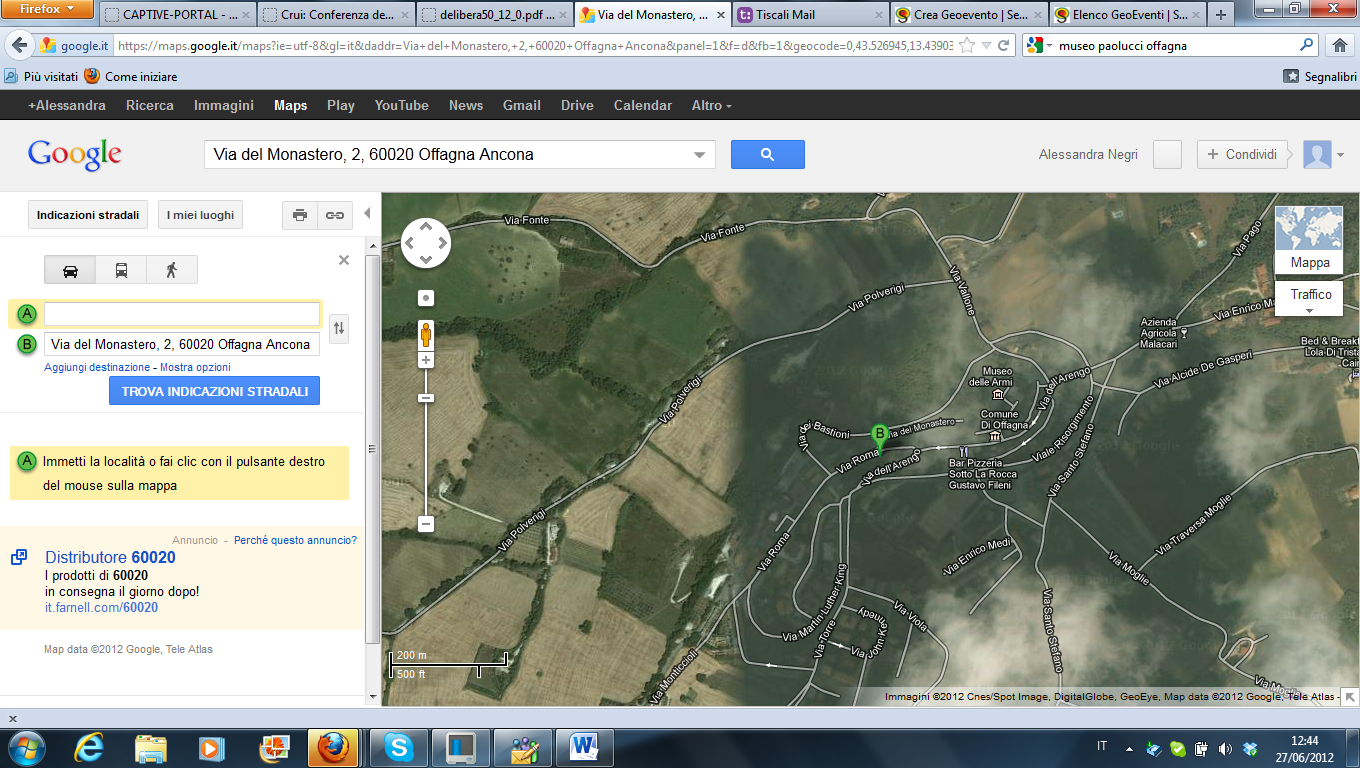Close the directions panel X
This screenshot has height=768, width=1360.
[x=344, y=260]
